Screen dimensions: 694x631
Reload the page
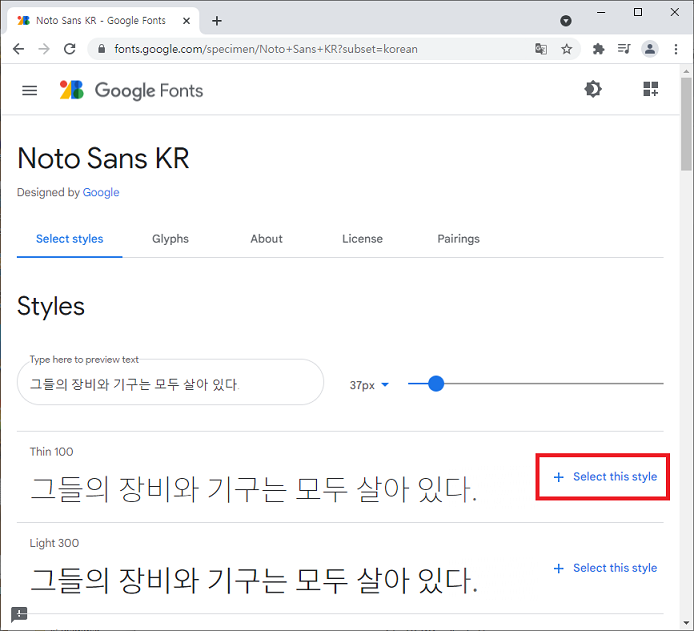[x=70, y=49]
